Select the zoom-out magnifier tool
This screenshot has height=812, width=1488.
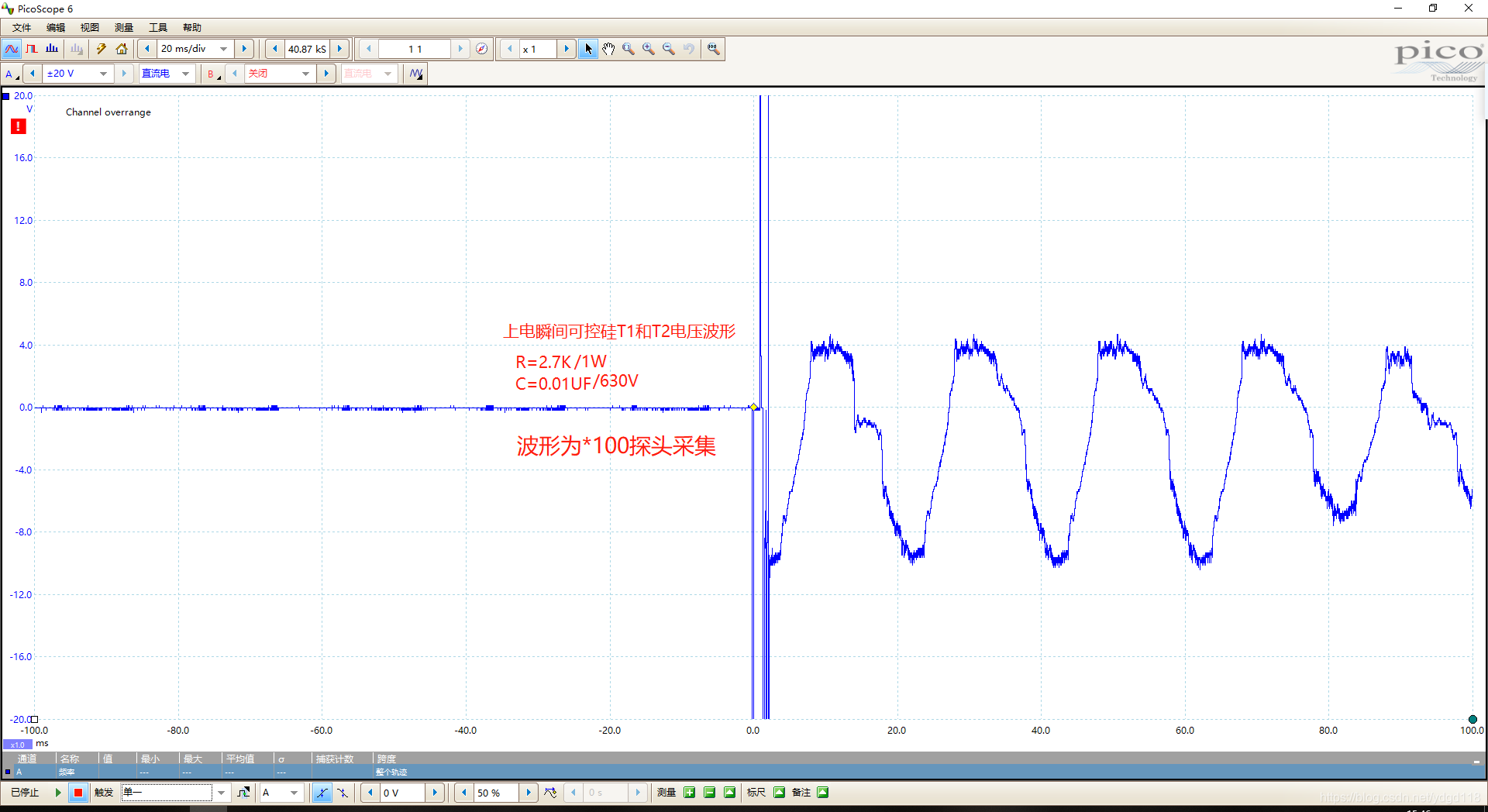(x=669, y=49)
